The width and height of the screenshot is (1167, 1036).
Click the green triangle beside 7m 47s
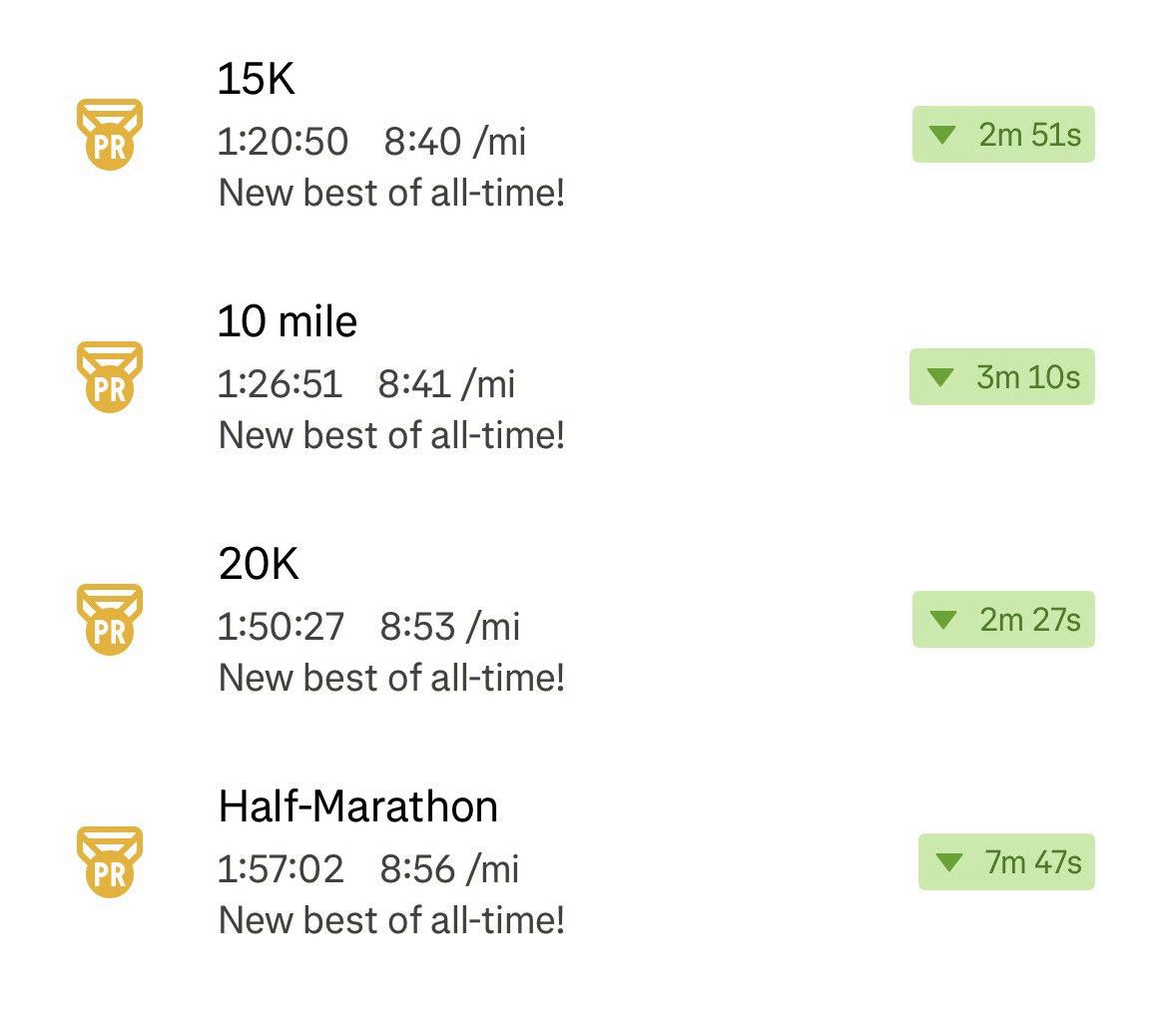pos(949,862)
